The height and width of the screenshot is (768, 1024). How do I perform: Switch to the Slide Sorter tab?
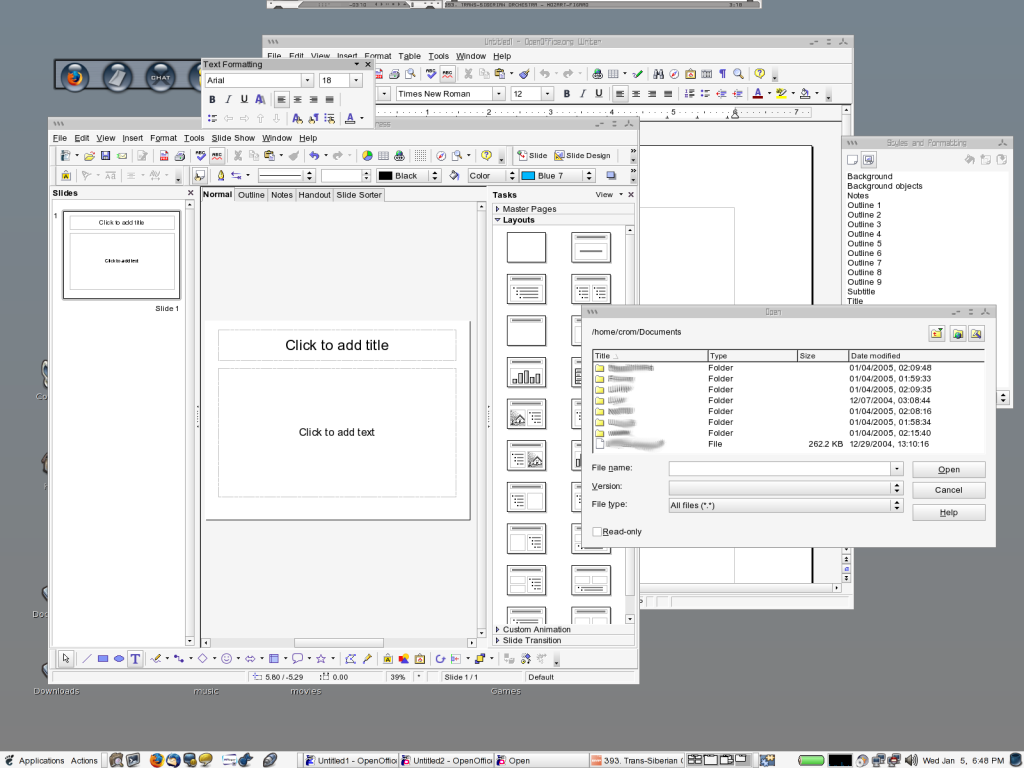pyautogui.click(x=359, y=195)
